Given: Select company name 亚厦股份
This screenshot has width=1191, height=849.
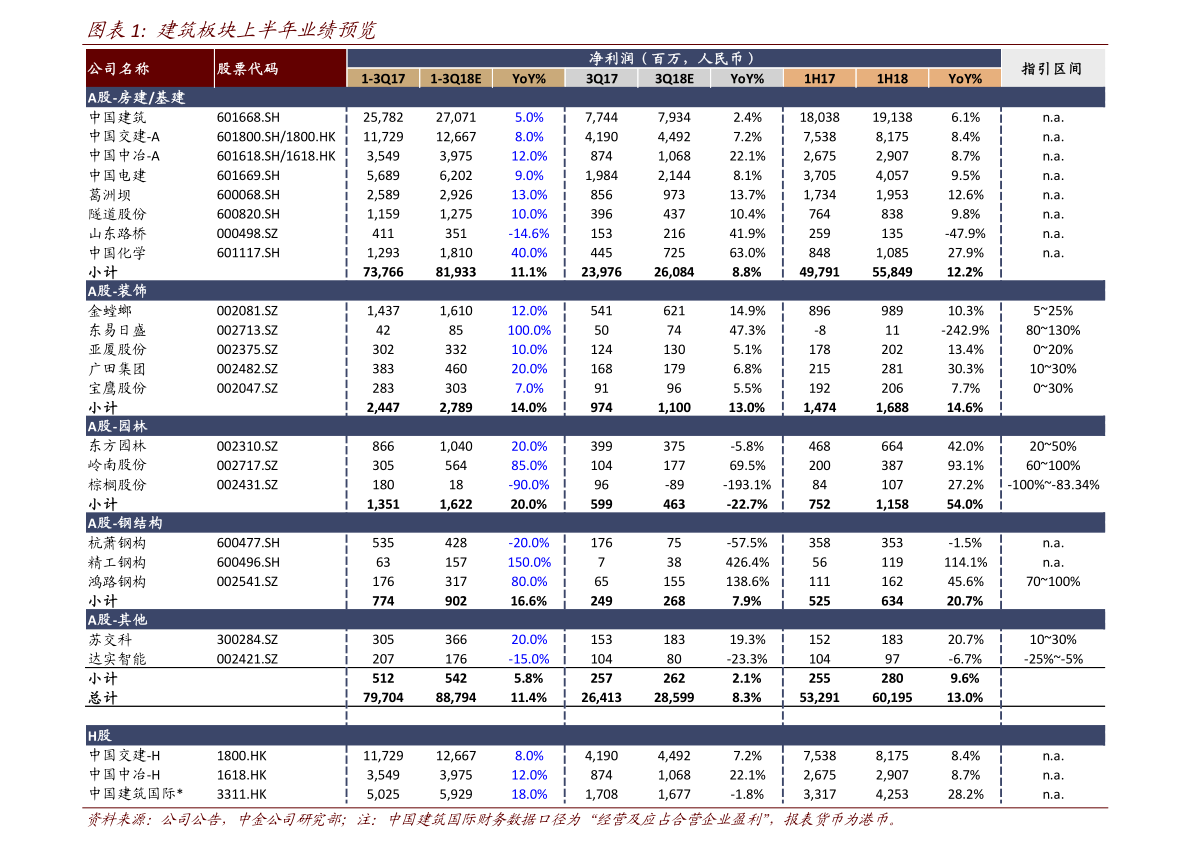Looking at the screenshot, I should click(118, 349).
